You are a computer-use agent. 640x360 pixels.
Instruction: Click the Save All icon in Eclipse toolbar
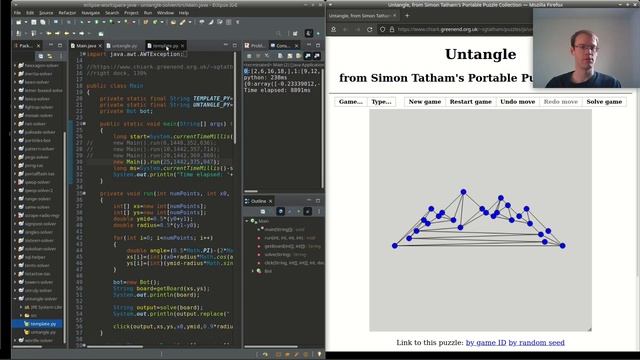[42, 22]
